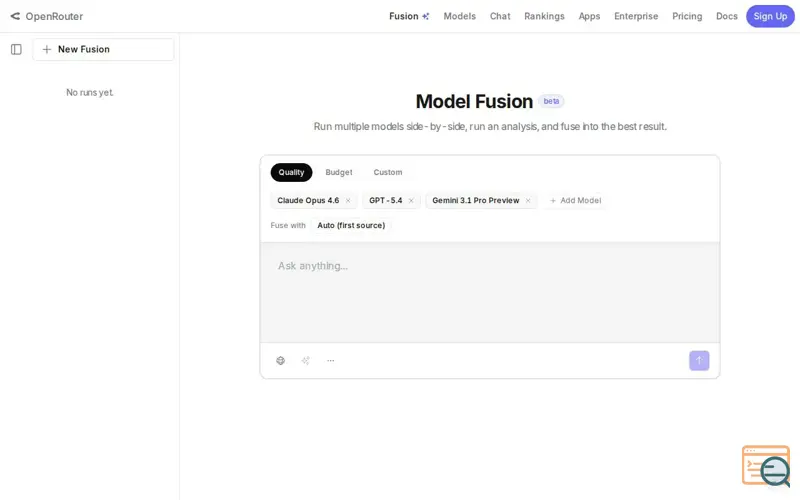
Task: Toggle the sidebar panel icon
Action: click(x=16, y=49)
